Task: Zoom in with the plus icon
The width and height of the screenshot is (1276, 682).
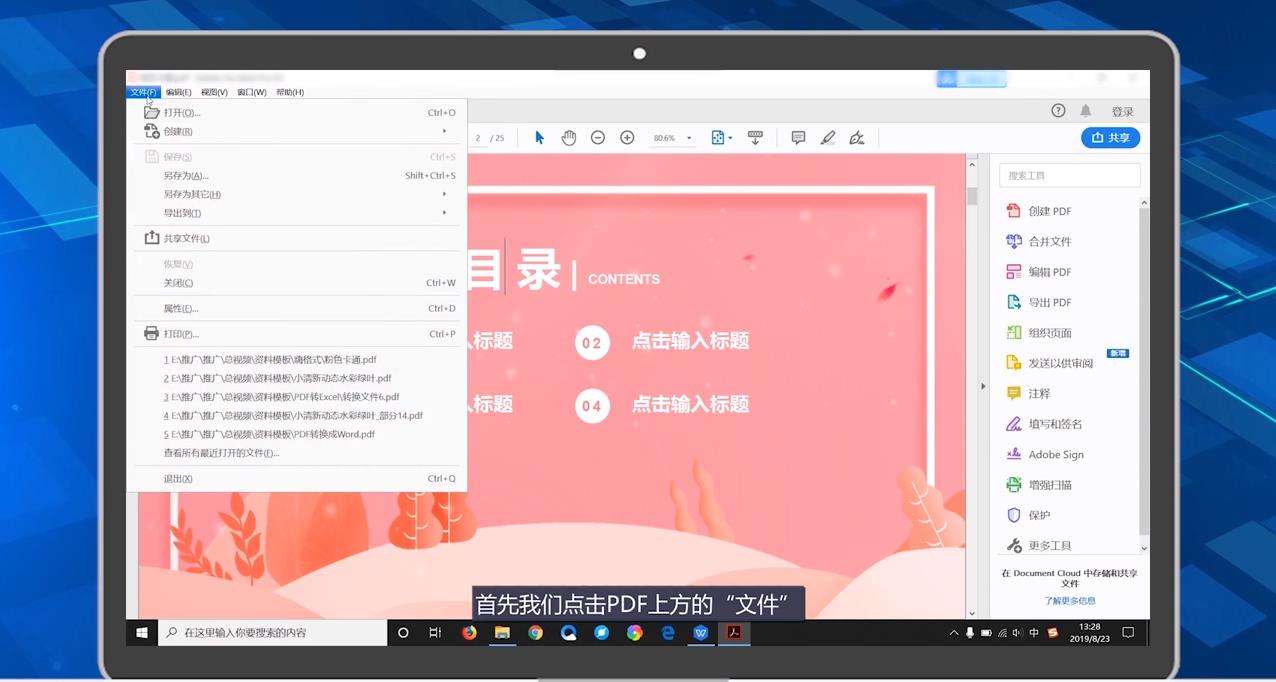Action: (627, 138)
